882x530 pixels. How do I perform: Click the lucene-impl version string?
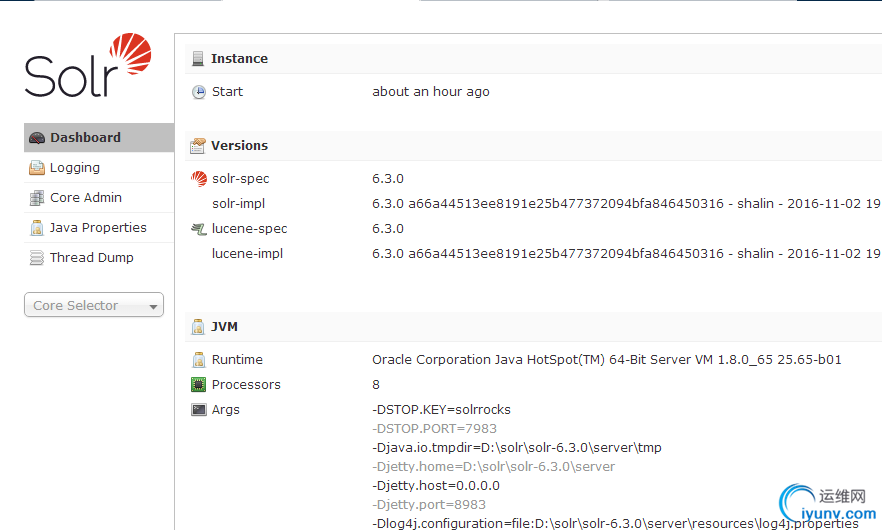626,254
